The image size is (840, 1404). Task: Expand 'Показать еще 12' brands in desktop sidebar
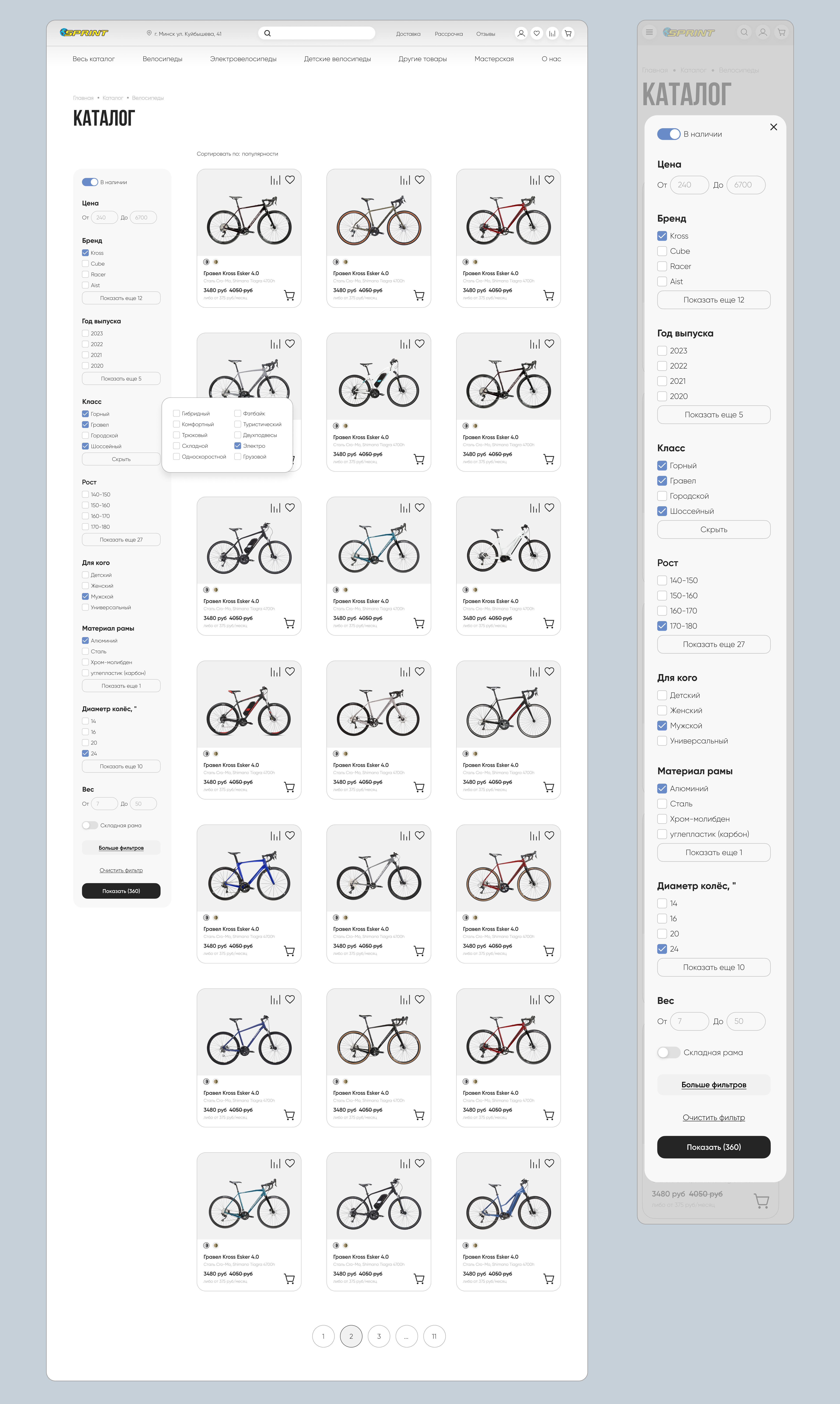(x=121, y=298)
